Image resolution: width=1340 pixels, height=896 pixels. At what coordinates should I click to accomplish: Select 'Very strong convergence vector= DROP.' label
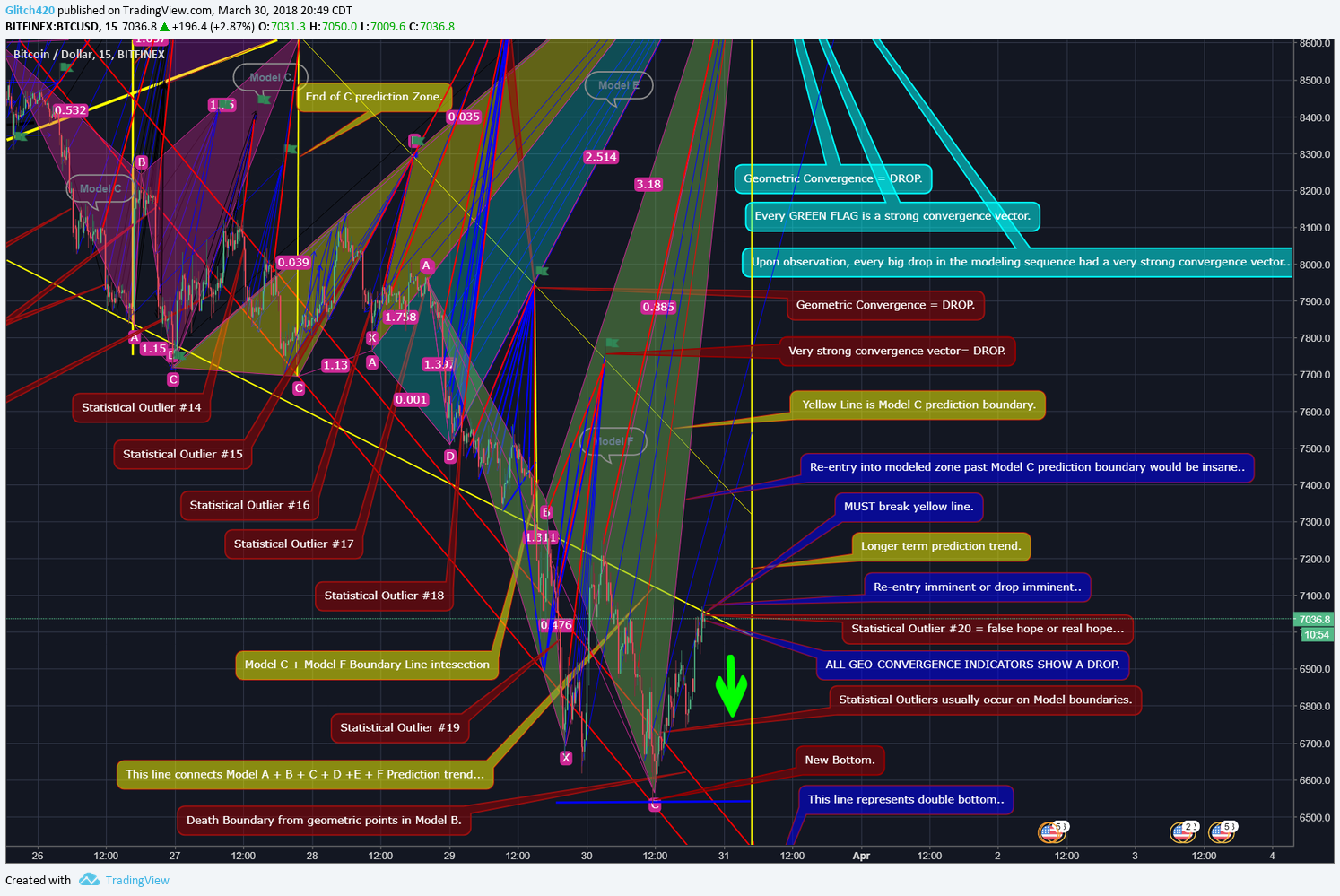point(897,351)
